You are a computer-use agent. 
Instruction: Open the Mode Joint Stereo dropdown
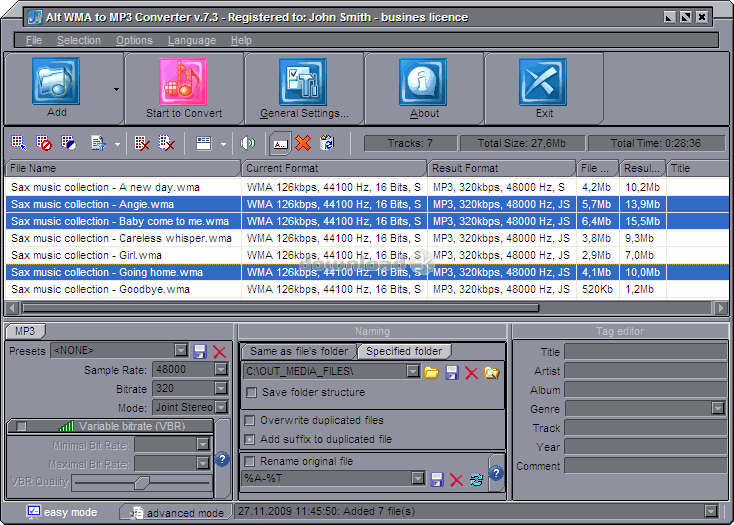221,407
